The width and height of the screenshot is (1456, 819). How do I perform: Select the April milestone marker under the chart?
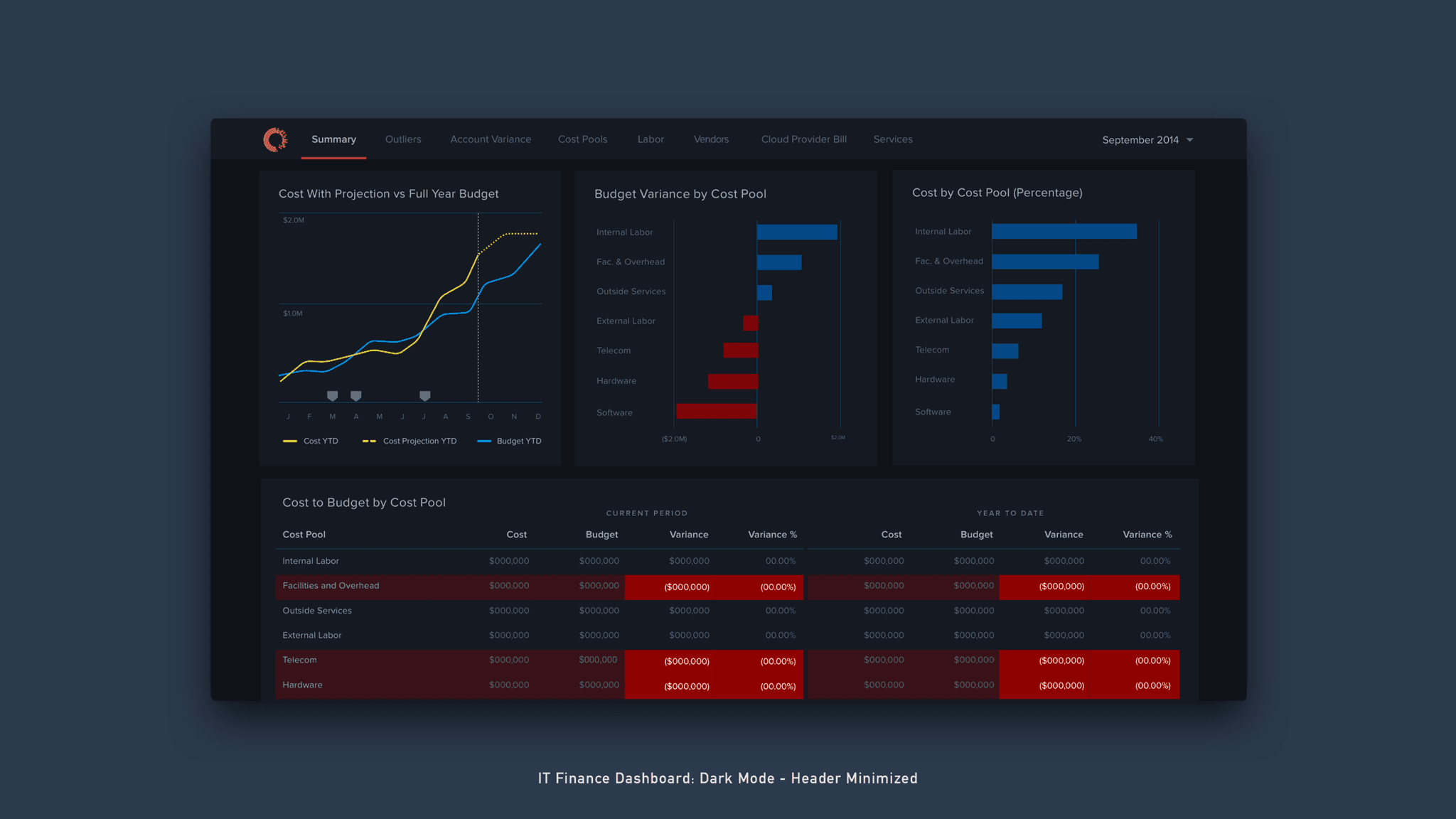point(355,396)
